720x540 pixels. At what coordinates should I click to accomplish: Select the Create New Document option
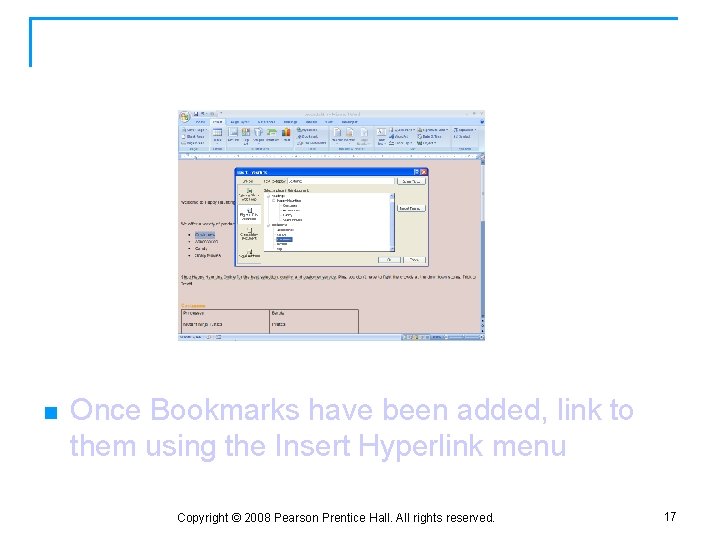click(249, 234)
